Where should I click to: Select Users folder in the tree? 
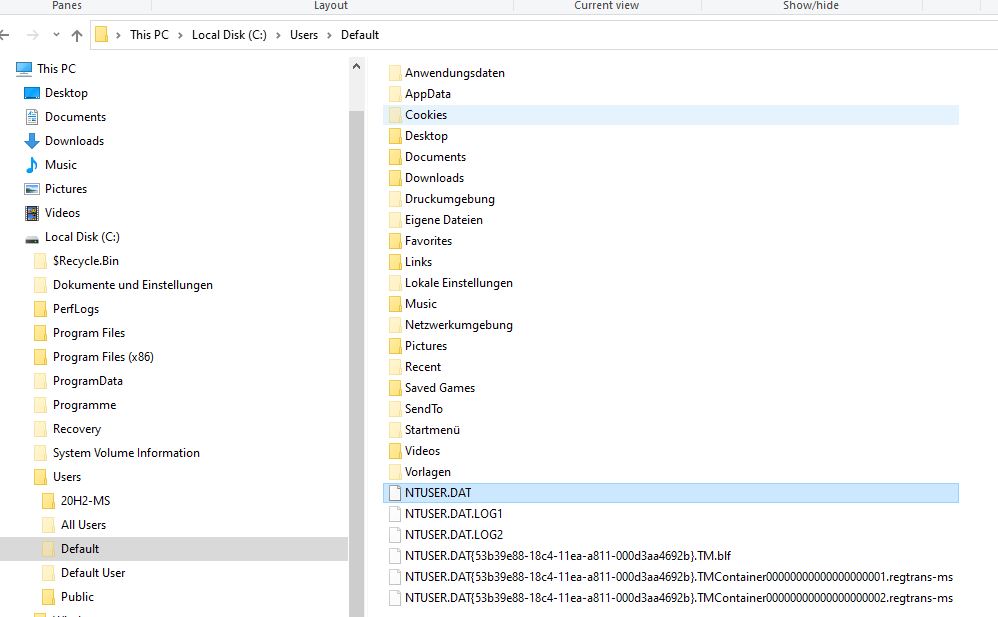tap(67, 477)
